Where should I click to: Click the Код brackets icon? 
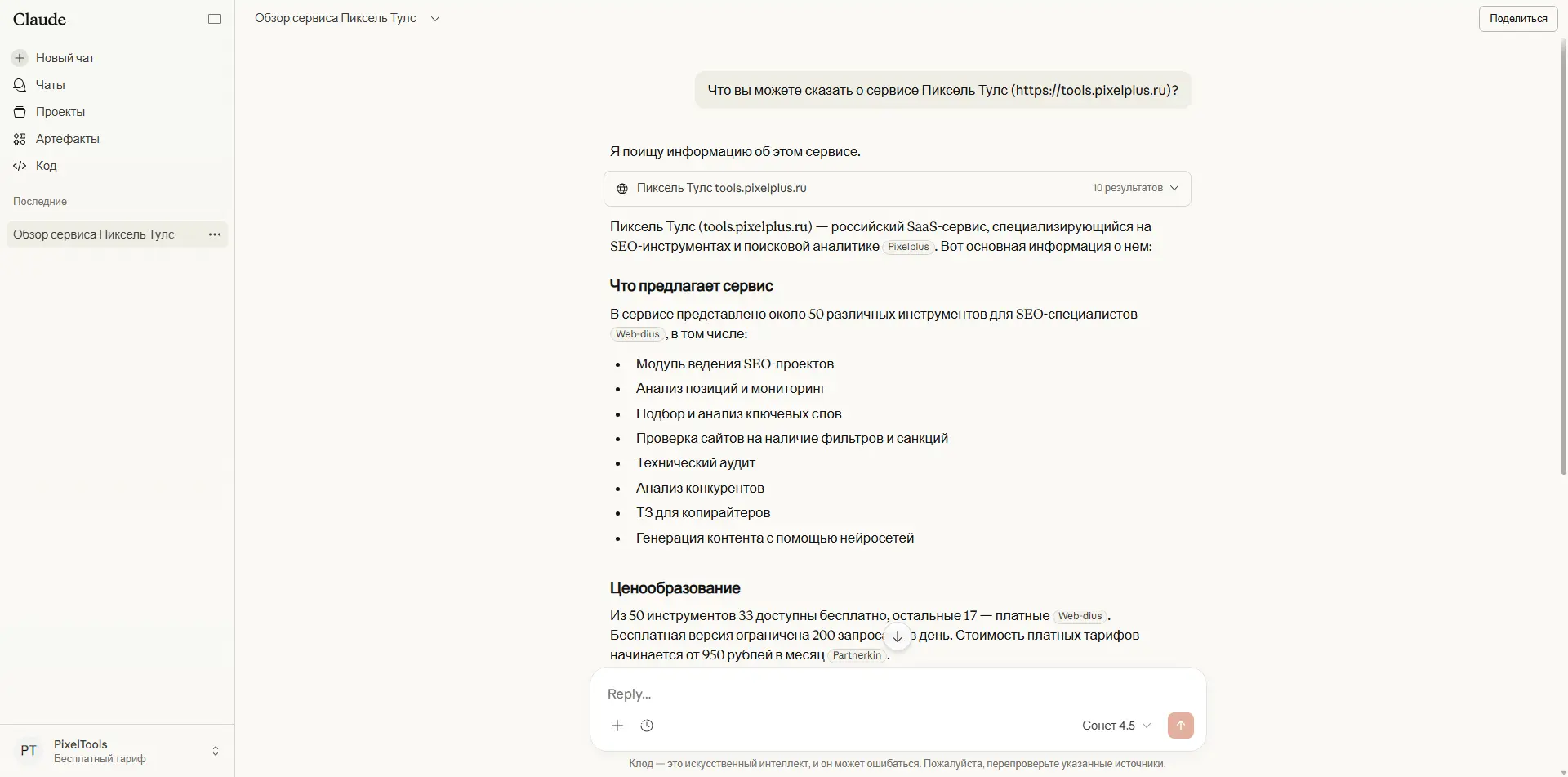tap(20, 166)
